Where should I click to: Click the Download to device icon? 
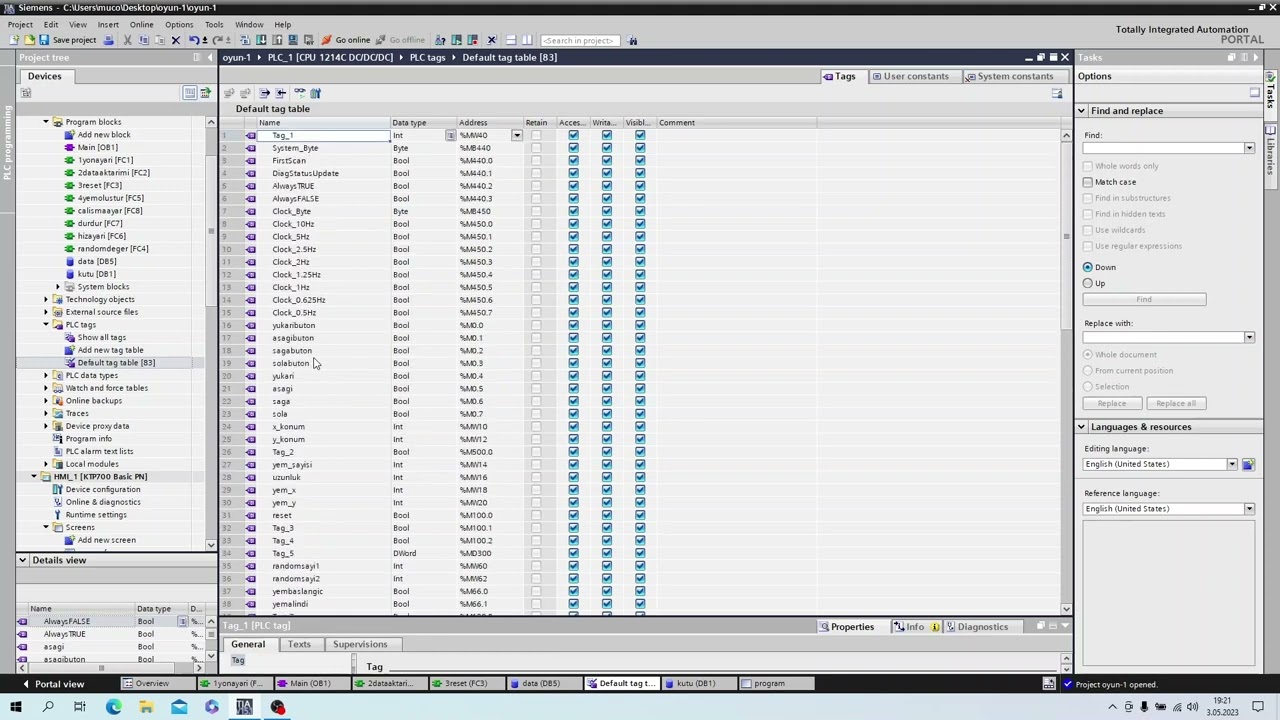coord(261,40)
